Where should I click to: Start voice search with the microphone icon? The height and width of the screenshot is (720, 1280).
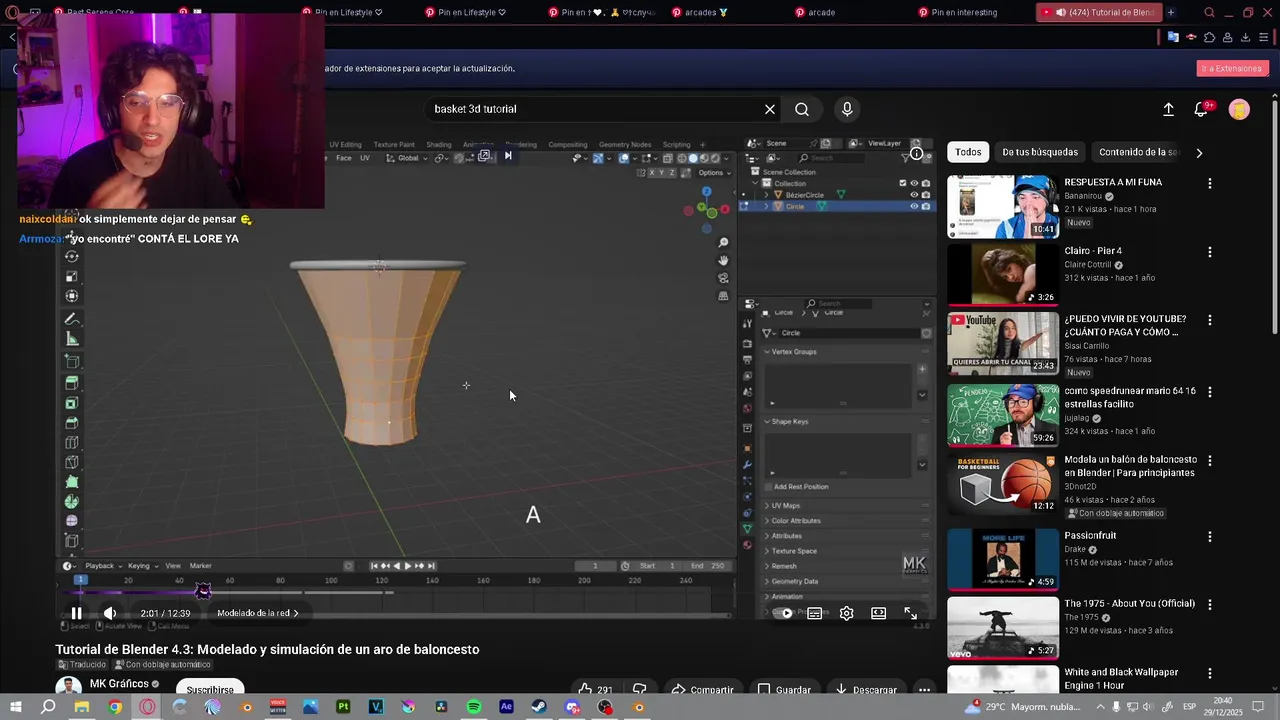(847, 109)
